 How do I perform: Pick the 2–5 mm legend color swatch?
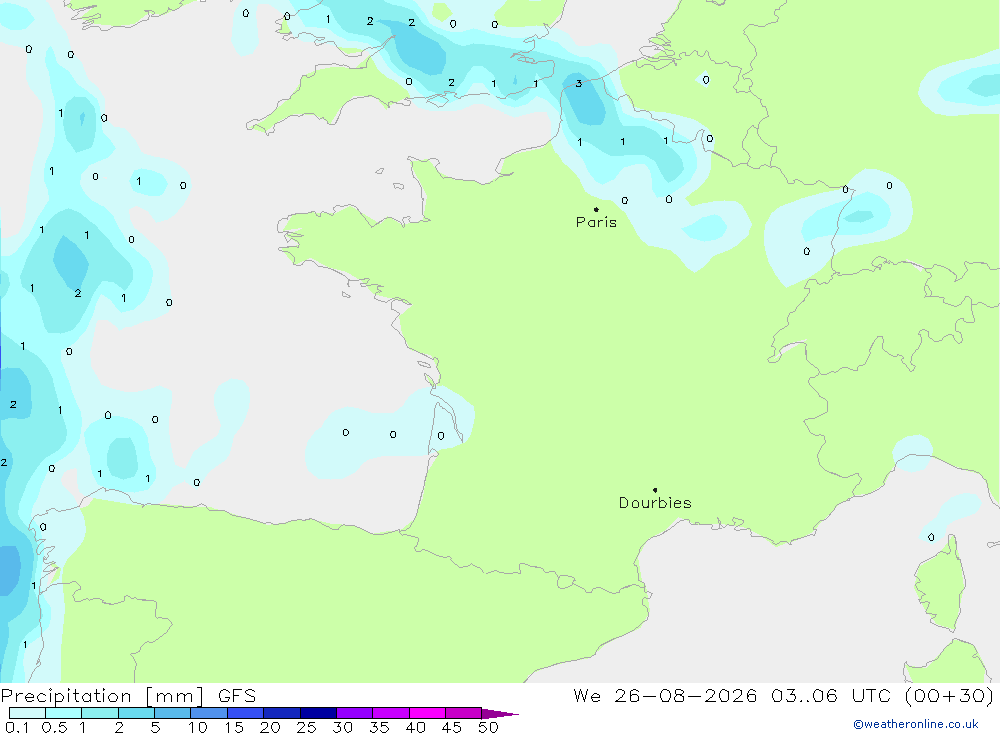(x=136, y=713)
